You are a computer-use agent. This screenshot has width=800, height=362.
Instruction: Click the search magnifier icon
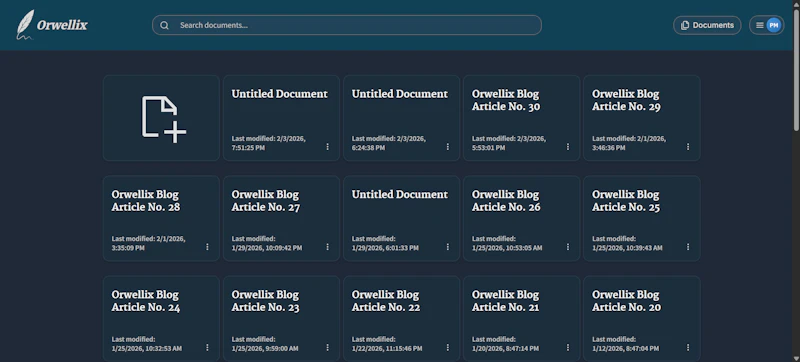[x=164, y=25]
